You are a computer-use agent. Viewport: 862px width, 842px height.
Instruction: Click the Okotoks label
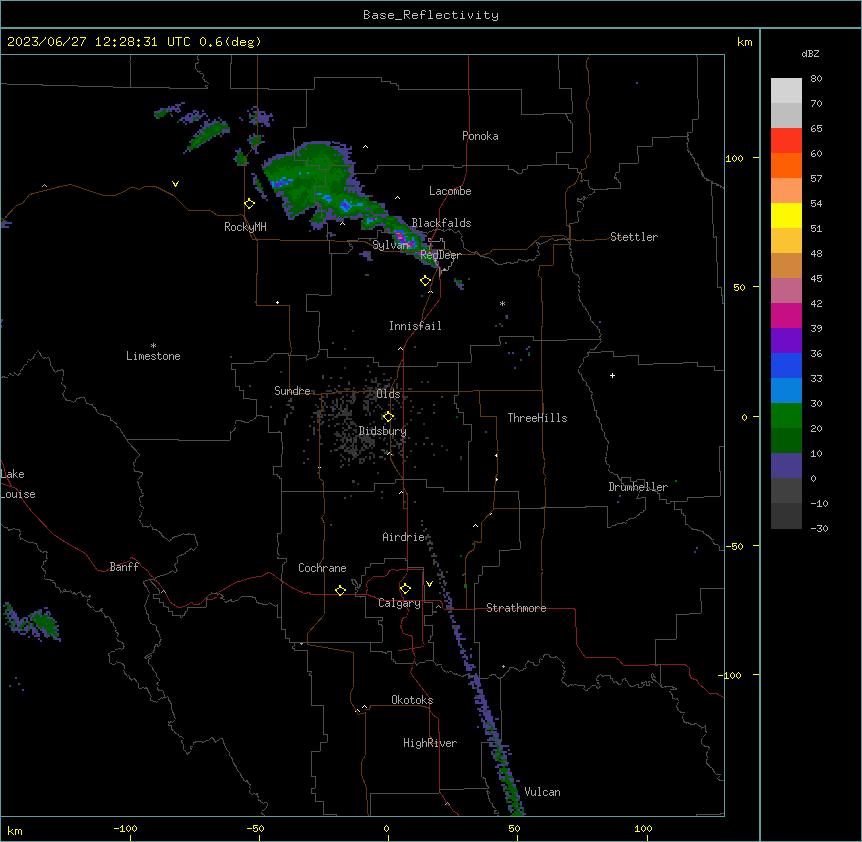(412, 700)
